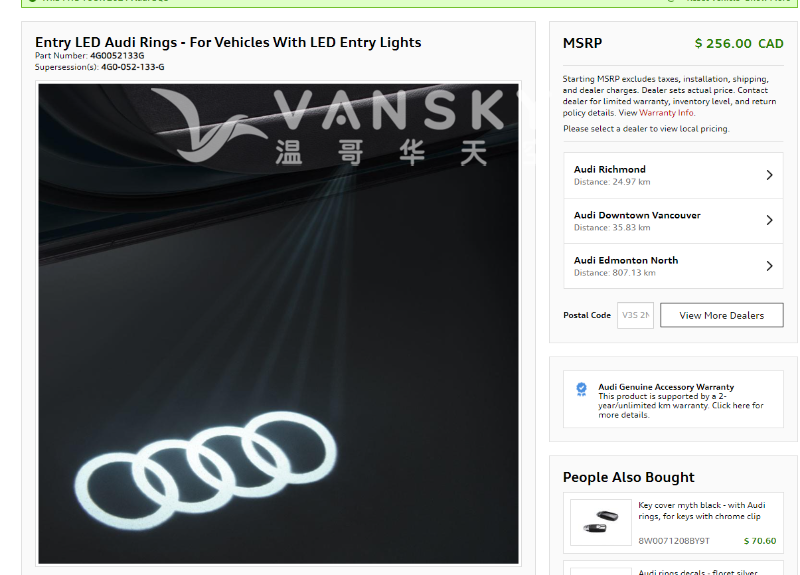Click the View More Dealers button
The height and width of the screenshot is (575, 800).
tap(721, 315)
